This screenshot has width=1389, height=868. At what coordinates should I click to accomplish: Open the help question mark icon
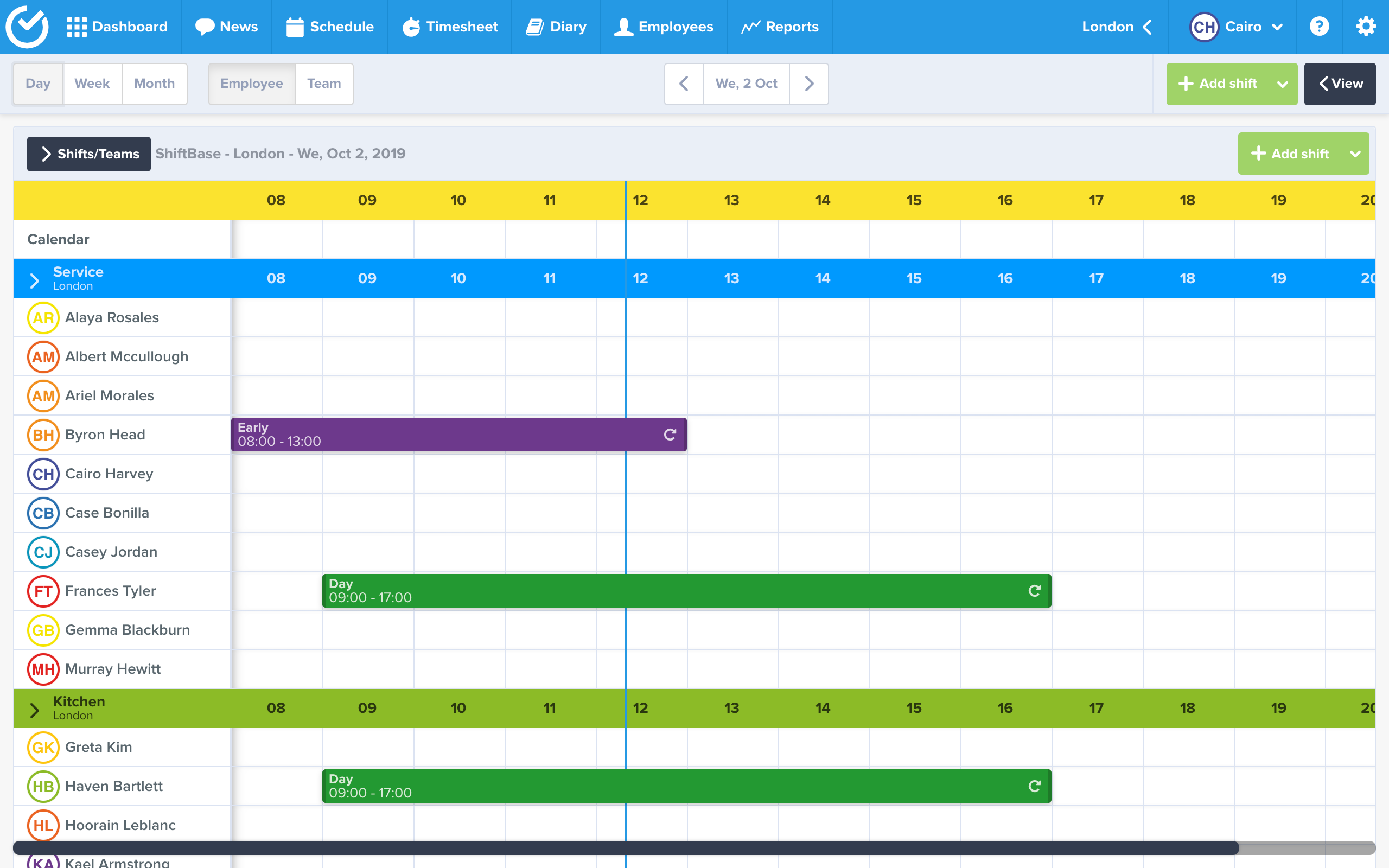tap(1319, 27)
